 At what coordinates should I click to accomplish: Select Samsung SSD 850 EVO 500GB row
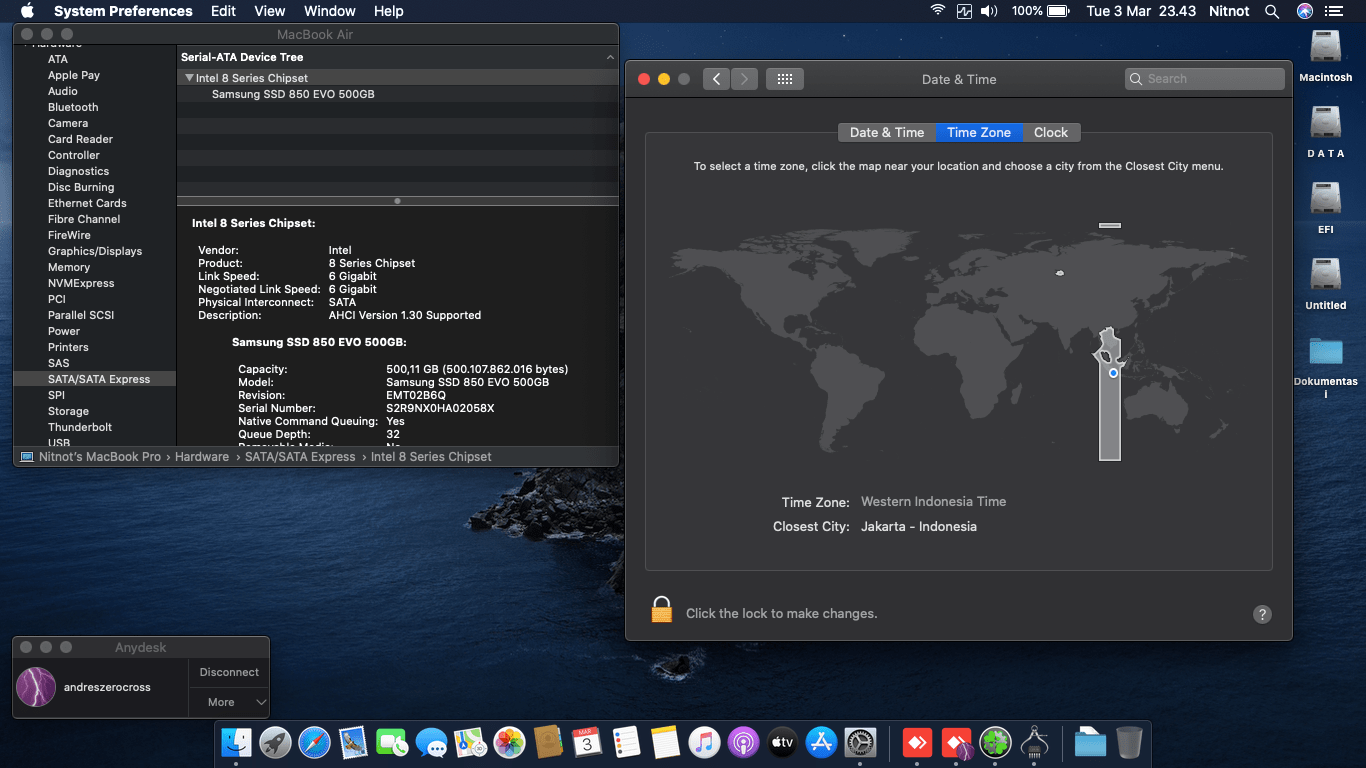click(x=397, y=94)
